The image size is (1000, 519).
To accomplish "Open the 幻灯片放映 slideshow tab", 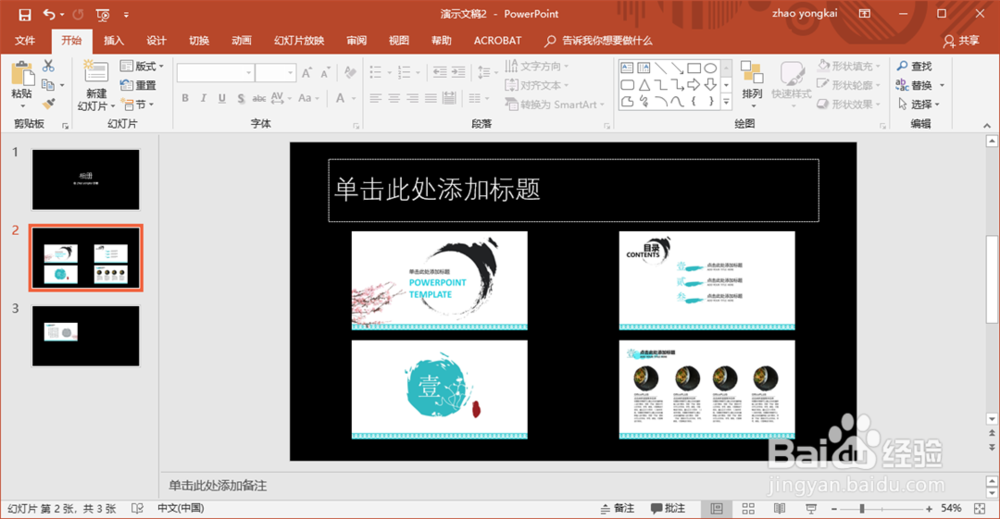I will coord(299,41).
